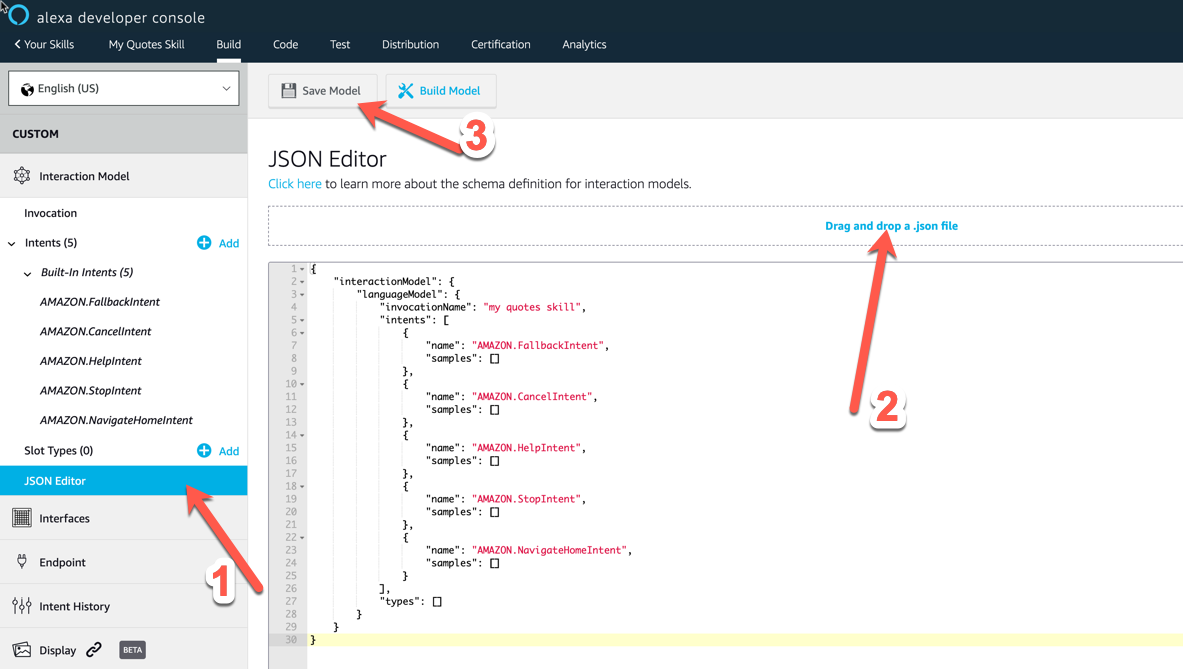The width and height of the screenshot is (1183, 669).
Task: Select AMAZON.StopIntent in sidebar
Action: click(91, 390)
